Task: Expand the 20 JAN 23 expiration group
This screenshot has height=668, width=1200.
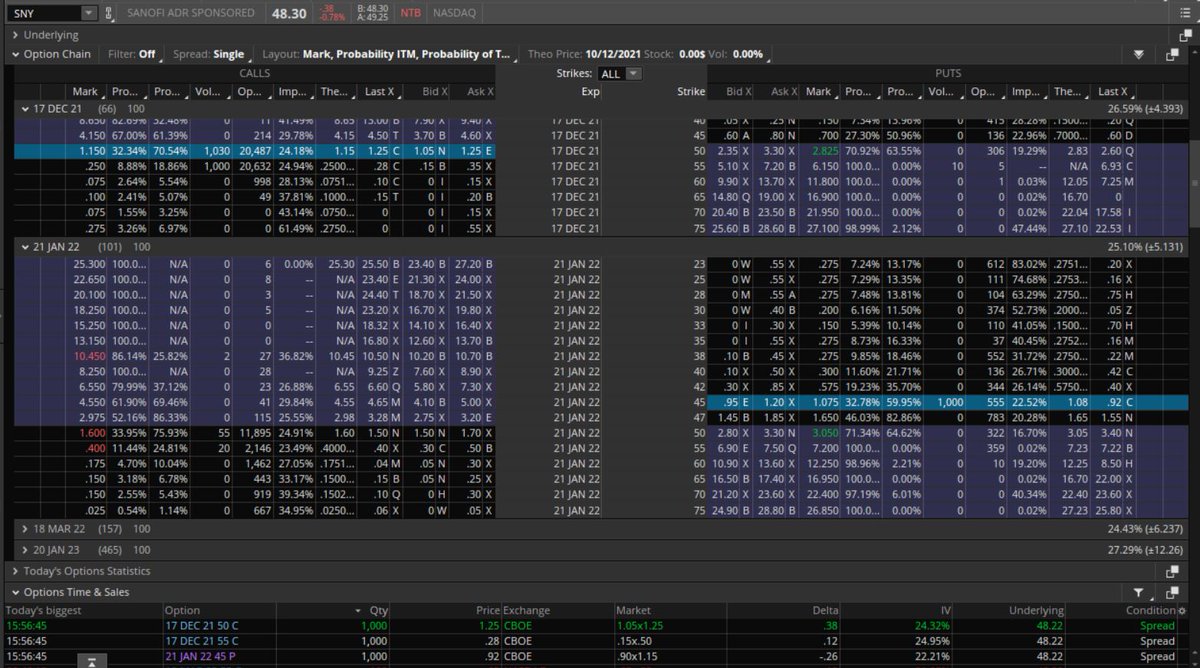Action: click(x=25, y=550)
